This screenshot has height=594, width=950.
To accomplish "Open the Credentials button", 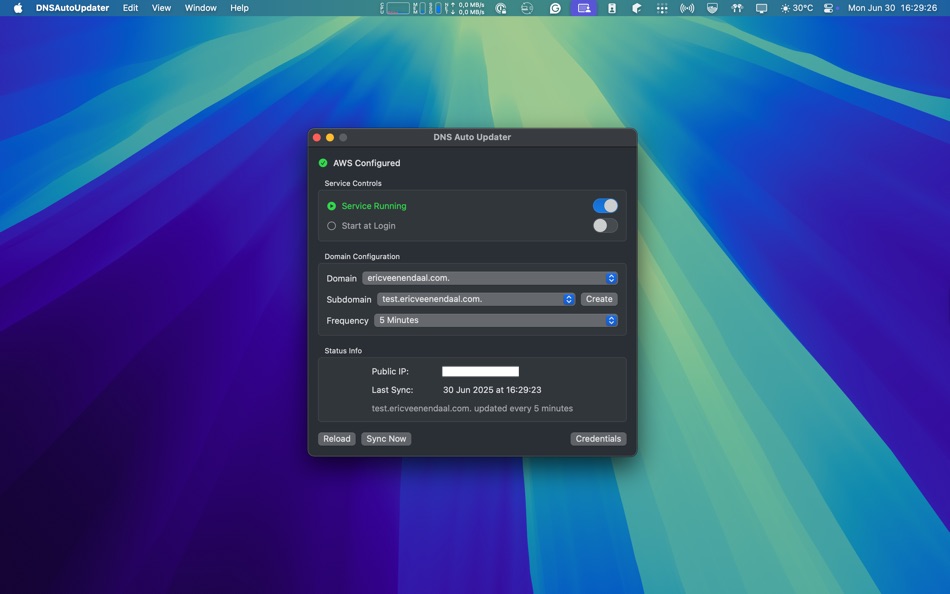I will [x=598, y=439].
